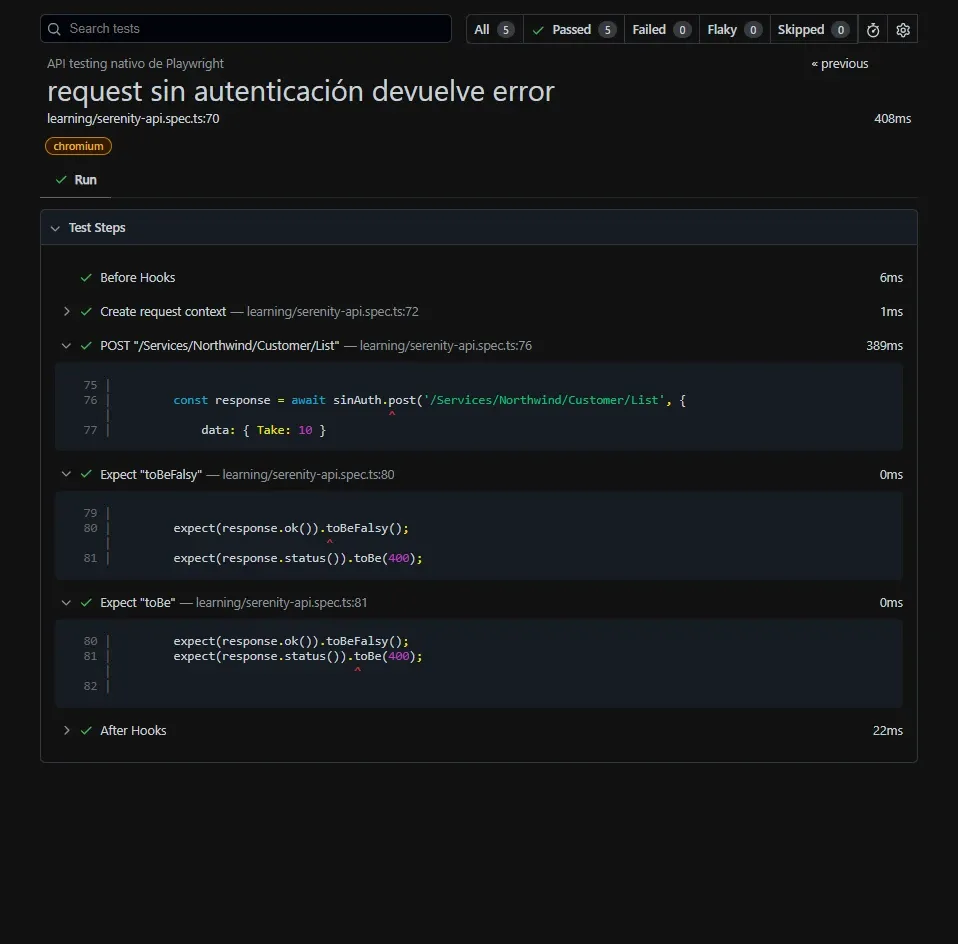The height and width of the screenshot is (944, 958).
Task: Click the Search tests input field
Action: (246, 29)
